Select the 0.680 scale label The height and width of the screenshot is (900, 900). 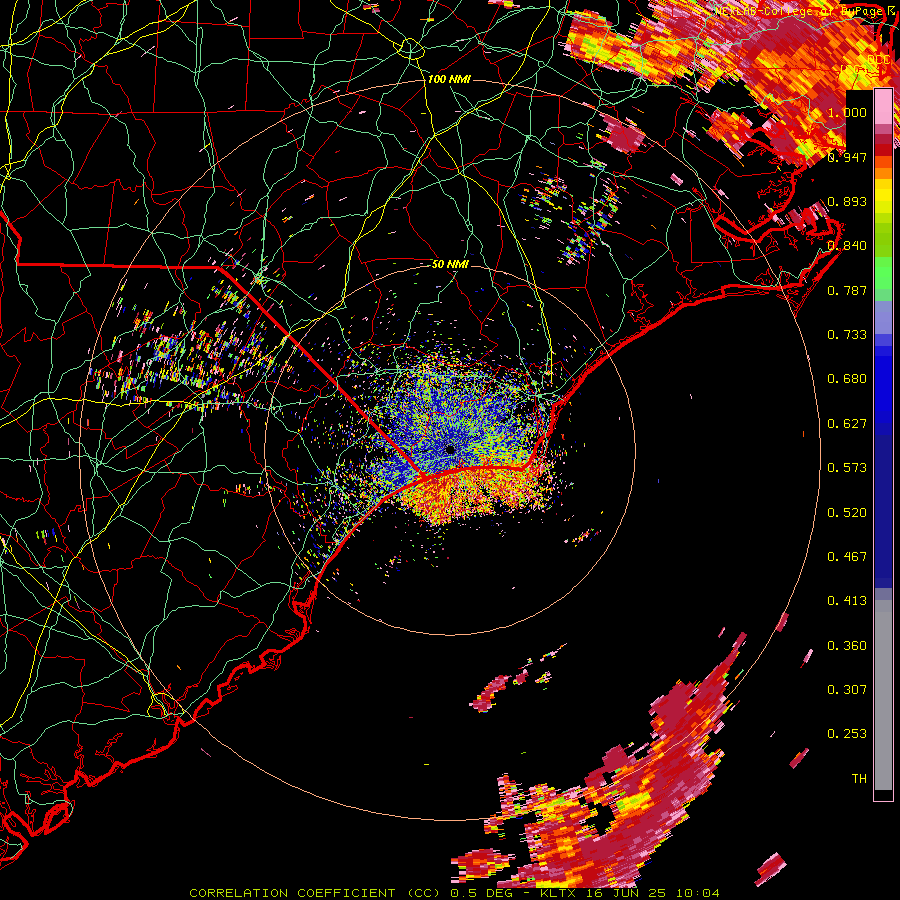pyautogui.click(x=847, y=379)
